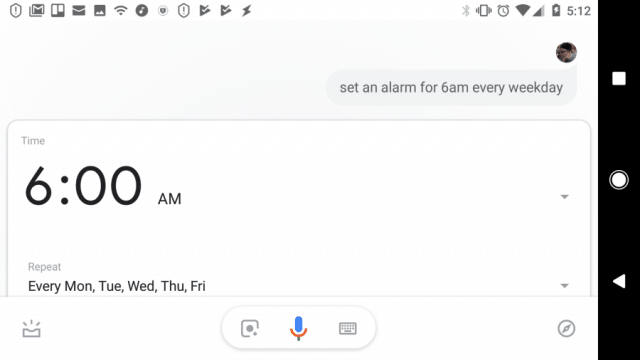Viewport: 640px width, 360px height.
Task: Tap the user profile avatar
Action: (566, 52)
